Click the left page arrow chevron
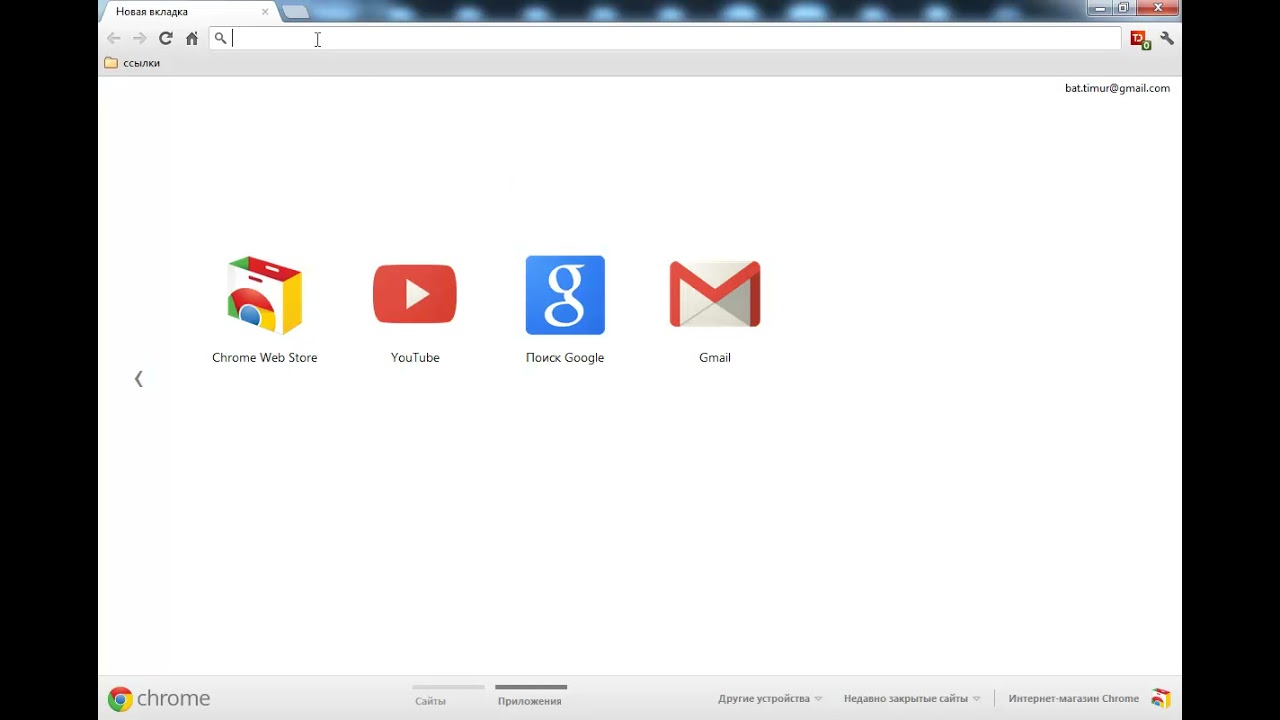 coord(139,379)
